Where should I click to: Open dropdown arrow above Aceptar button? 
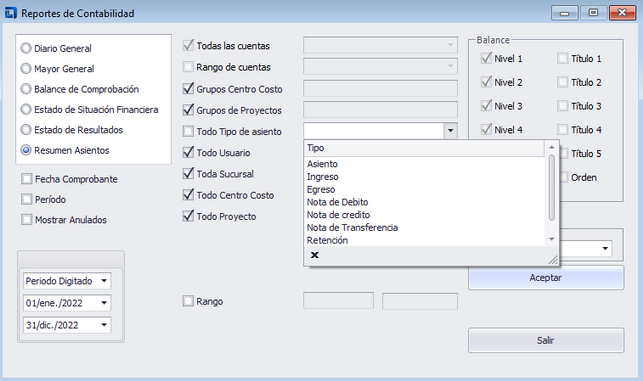tap(605, 249)
